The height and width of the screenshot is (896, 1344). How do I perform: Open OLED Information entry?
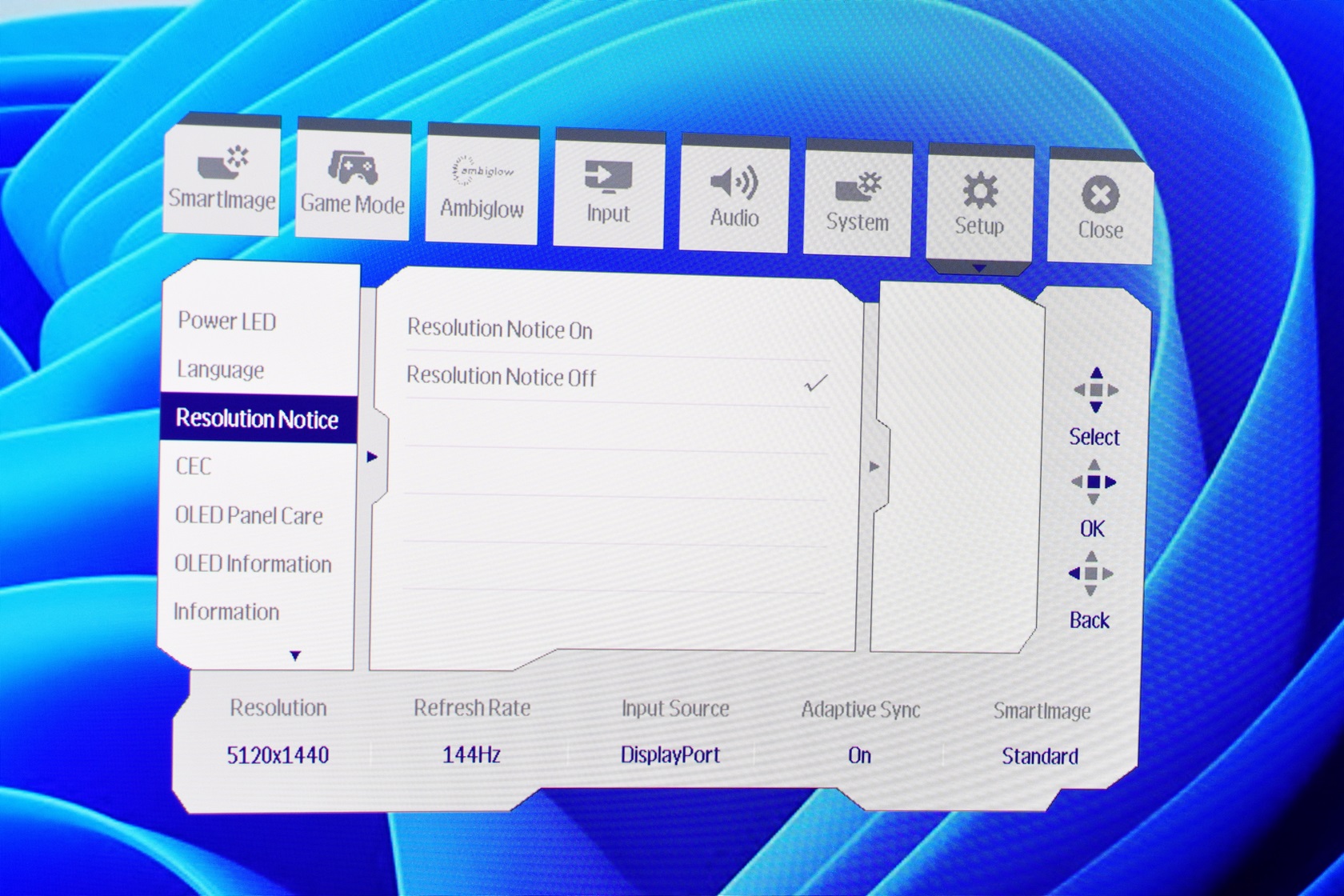(x=253, y=564)
